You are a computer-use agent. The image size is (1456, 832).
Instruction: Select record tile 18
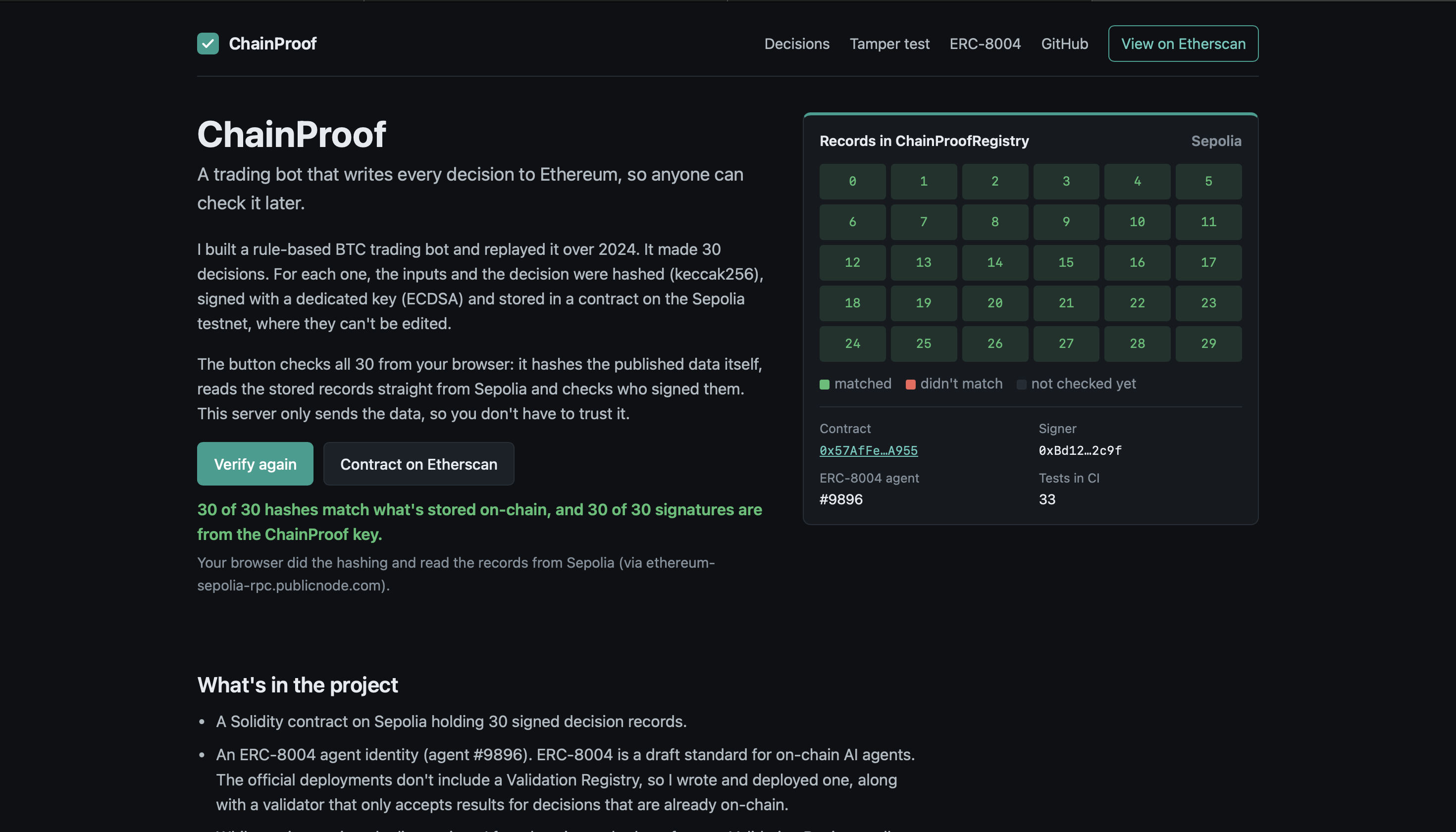(x=852, y=303)
